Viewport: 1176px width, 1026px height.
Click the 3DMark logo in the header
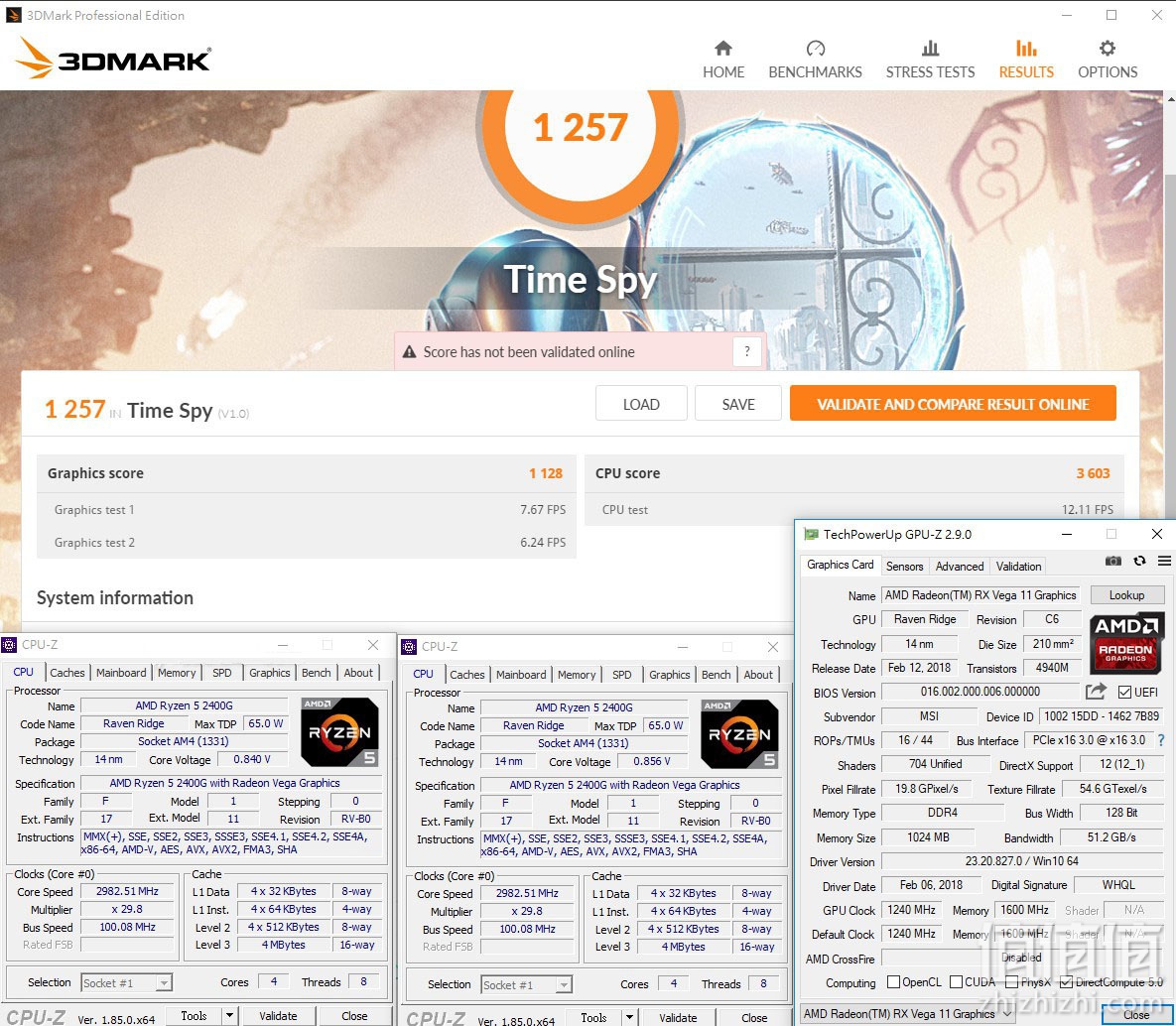[x=113, y=58]
